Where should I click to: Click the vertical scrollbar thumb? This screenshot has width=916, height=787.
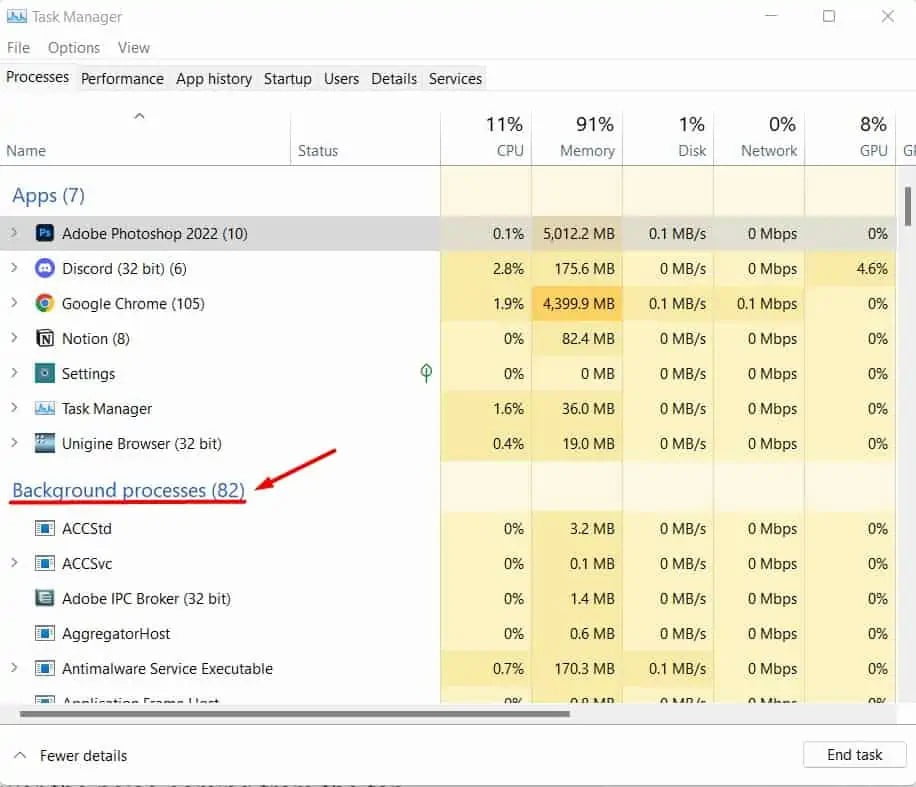tap(907, 206)
